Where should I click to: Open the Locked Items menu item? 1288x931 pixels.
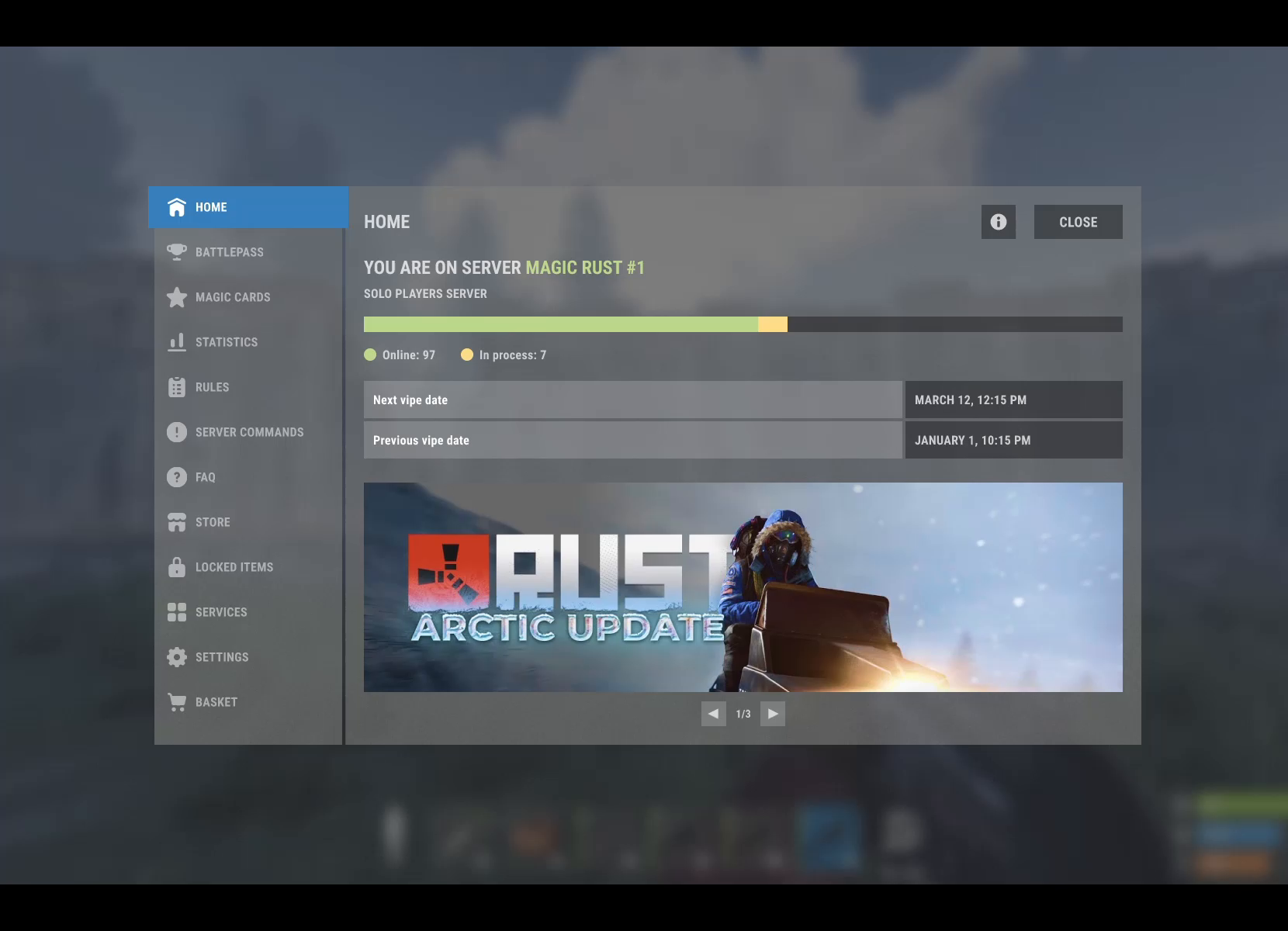pyautogui.click(x=248, y=567)
